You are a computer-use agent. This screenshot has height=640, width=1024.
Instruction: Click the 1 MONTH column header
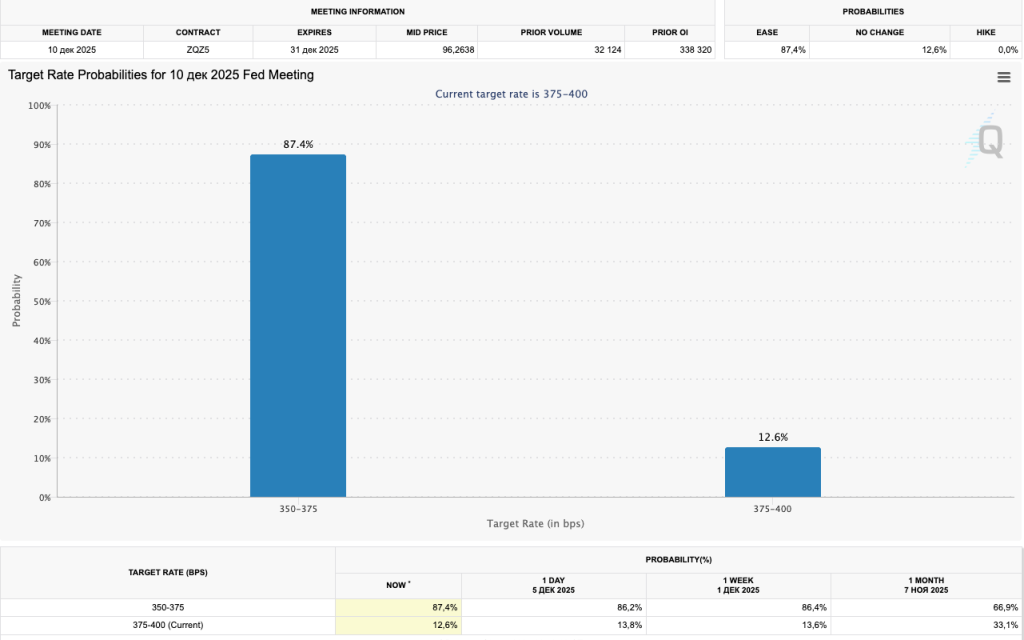click(x=925, y=585)
